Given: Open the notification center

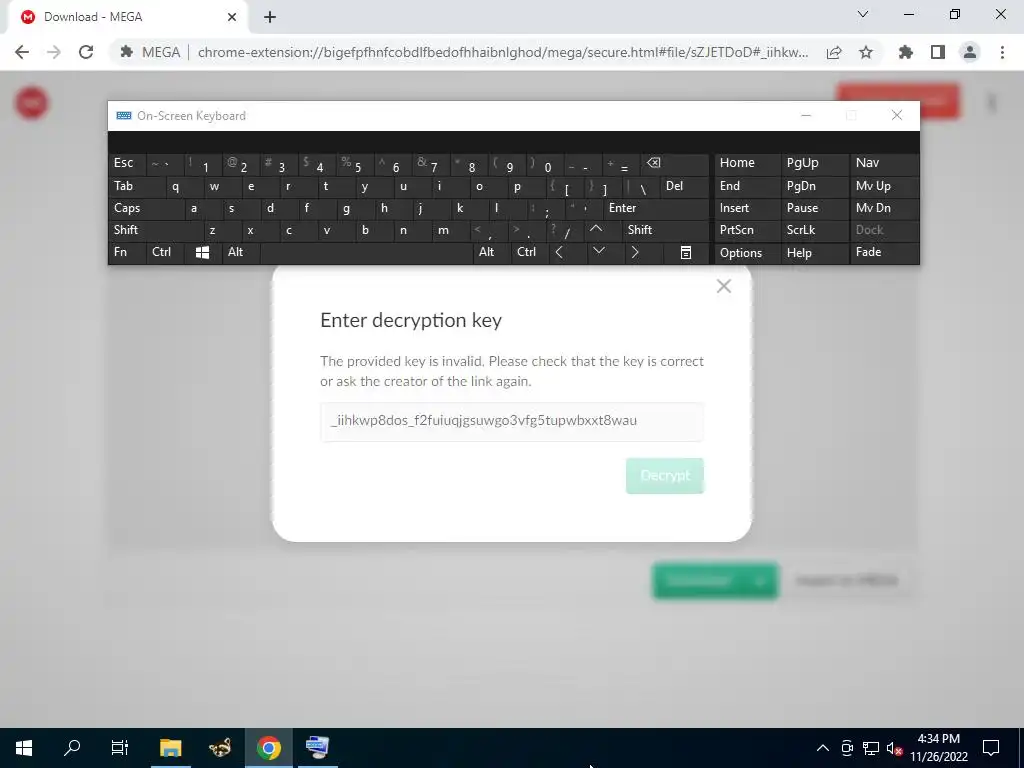Looking at the screenshot, I should coord(991,748).
